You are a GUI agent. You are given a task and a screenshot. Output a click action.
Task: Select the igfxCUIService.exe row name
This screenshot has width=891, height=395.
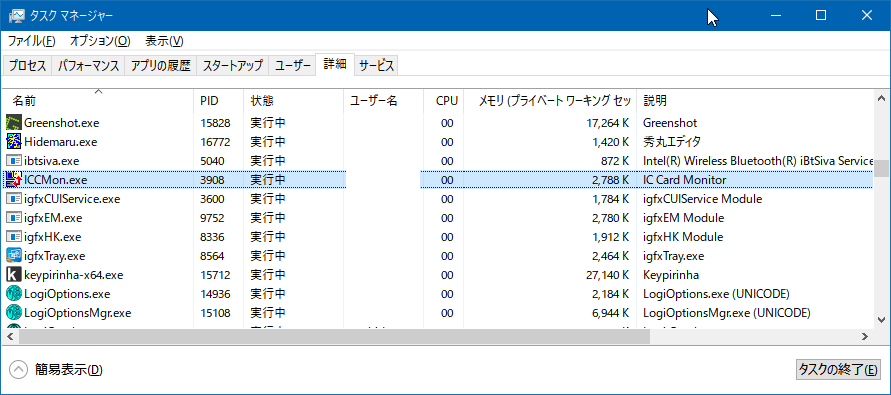72,199
